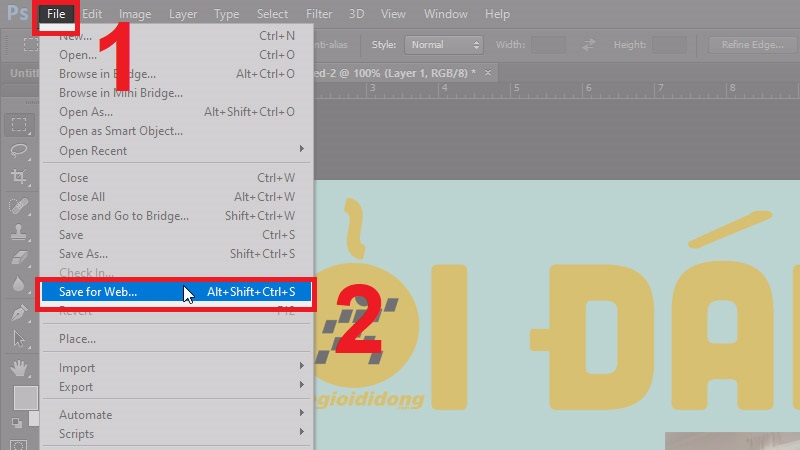Open the Style dropdown set to Normal
Image resolution: width=800 pixels, height=450 pixels.
pos(443,45)
